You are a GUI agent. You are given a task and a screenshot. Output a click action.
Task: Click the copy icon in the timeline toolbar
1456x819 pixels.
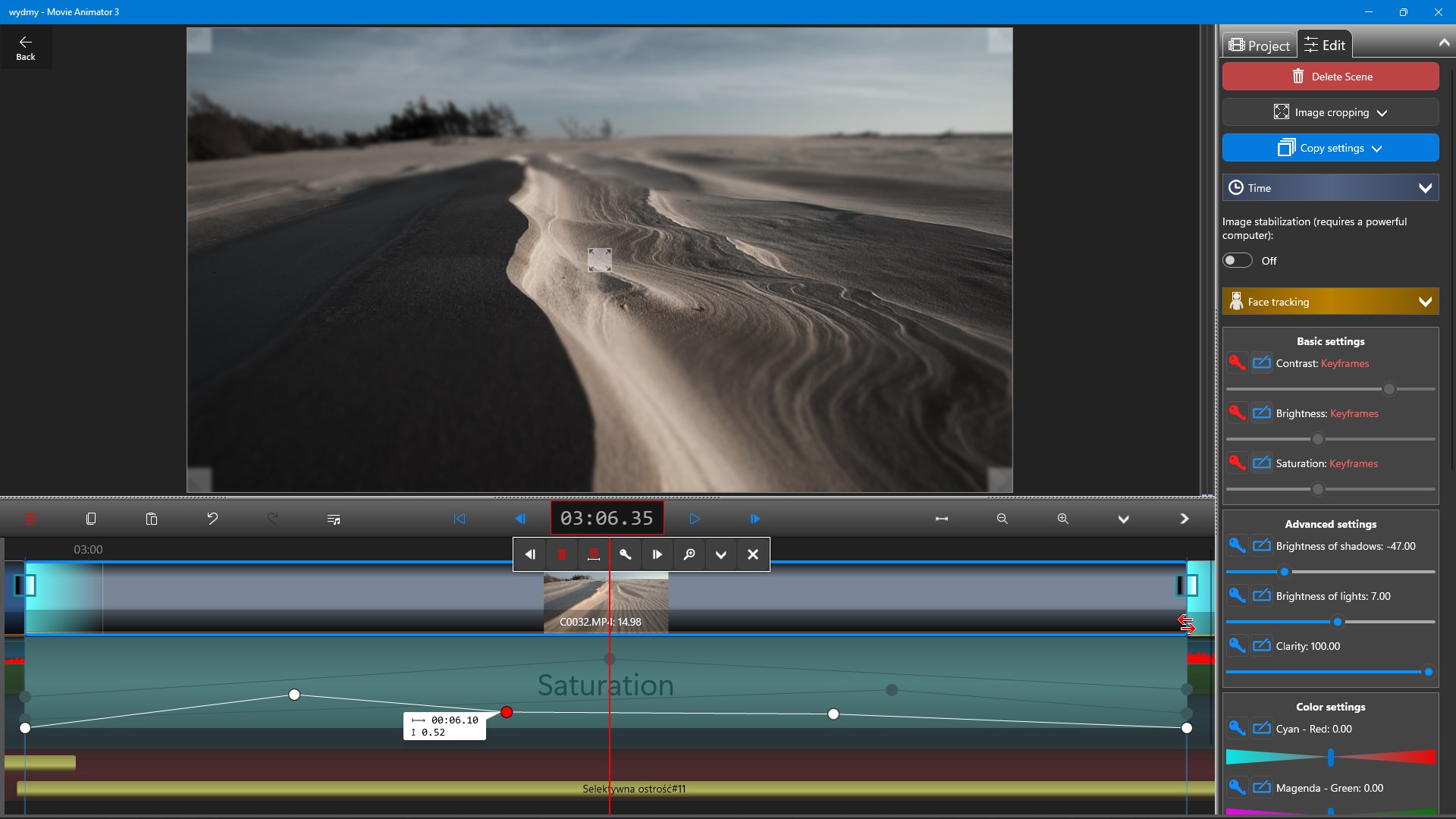[91, 519]
